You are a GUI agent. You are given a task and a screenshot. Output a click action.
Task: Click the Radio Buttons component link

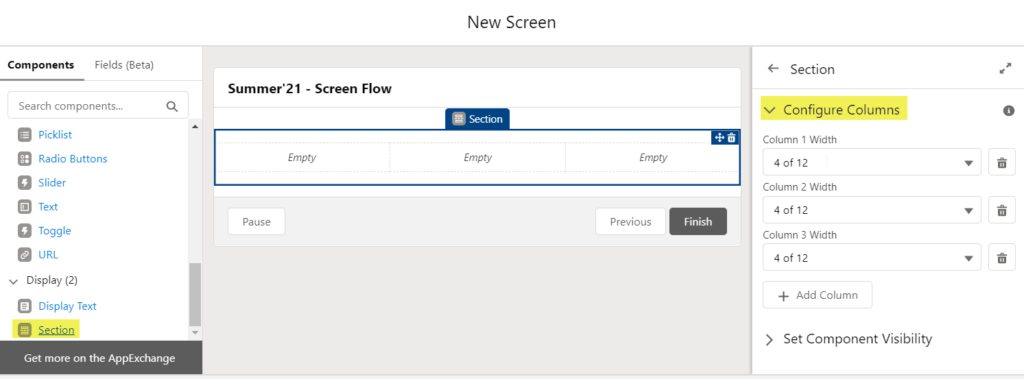(72, 159)
